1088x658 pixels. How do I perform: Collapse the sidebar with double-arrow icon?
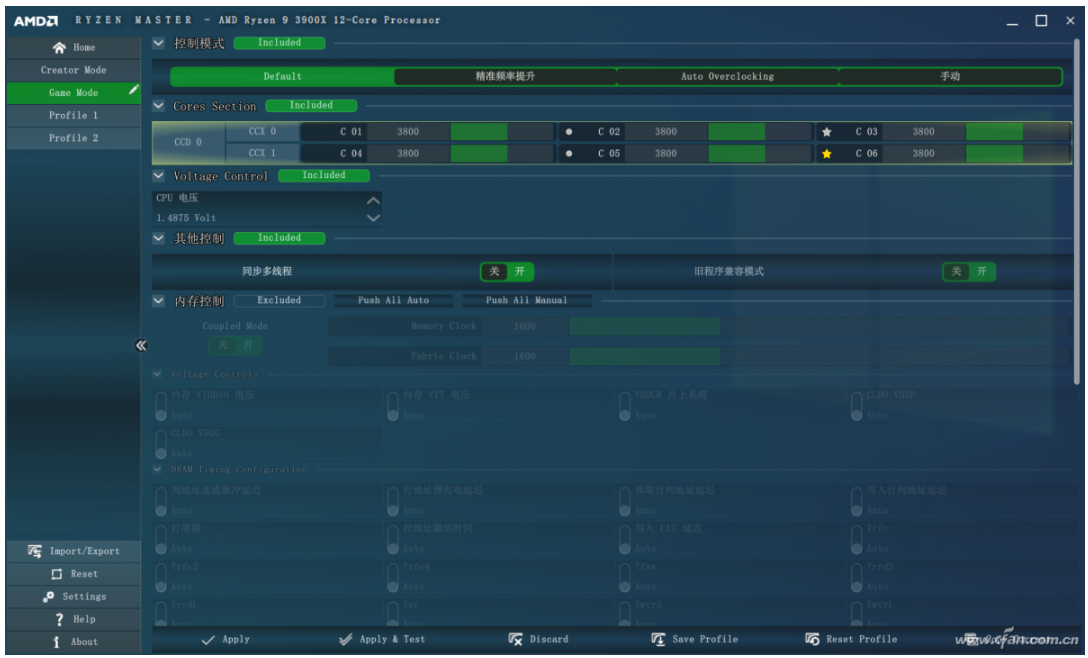pos(141,345)
